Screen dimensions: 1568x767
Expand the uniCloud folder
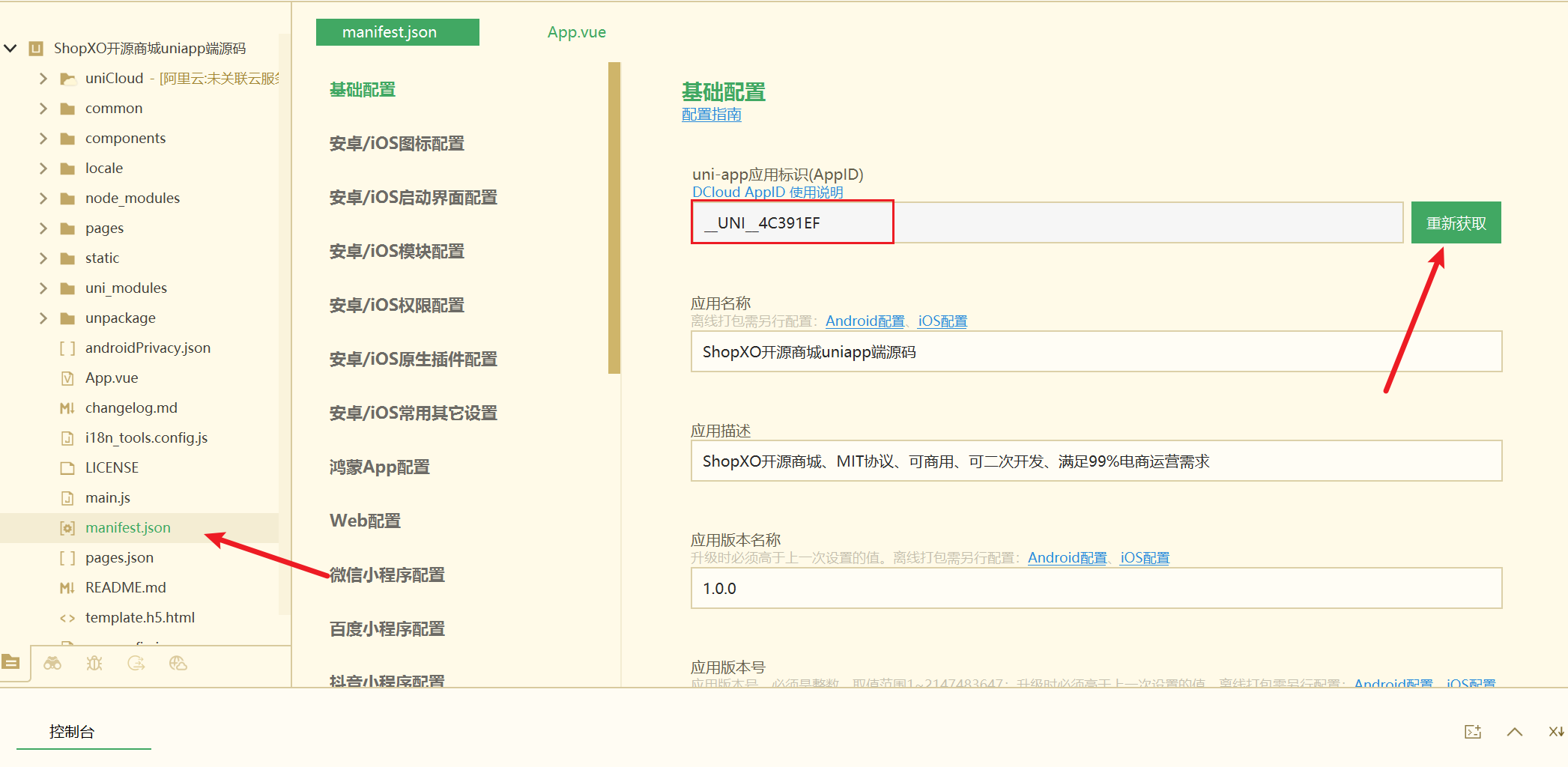click(43, 79)
